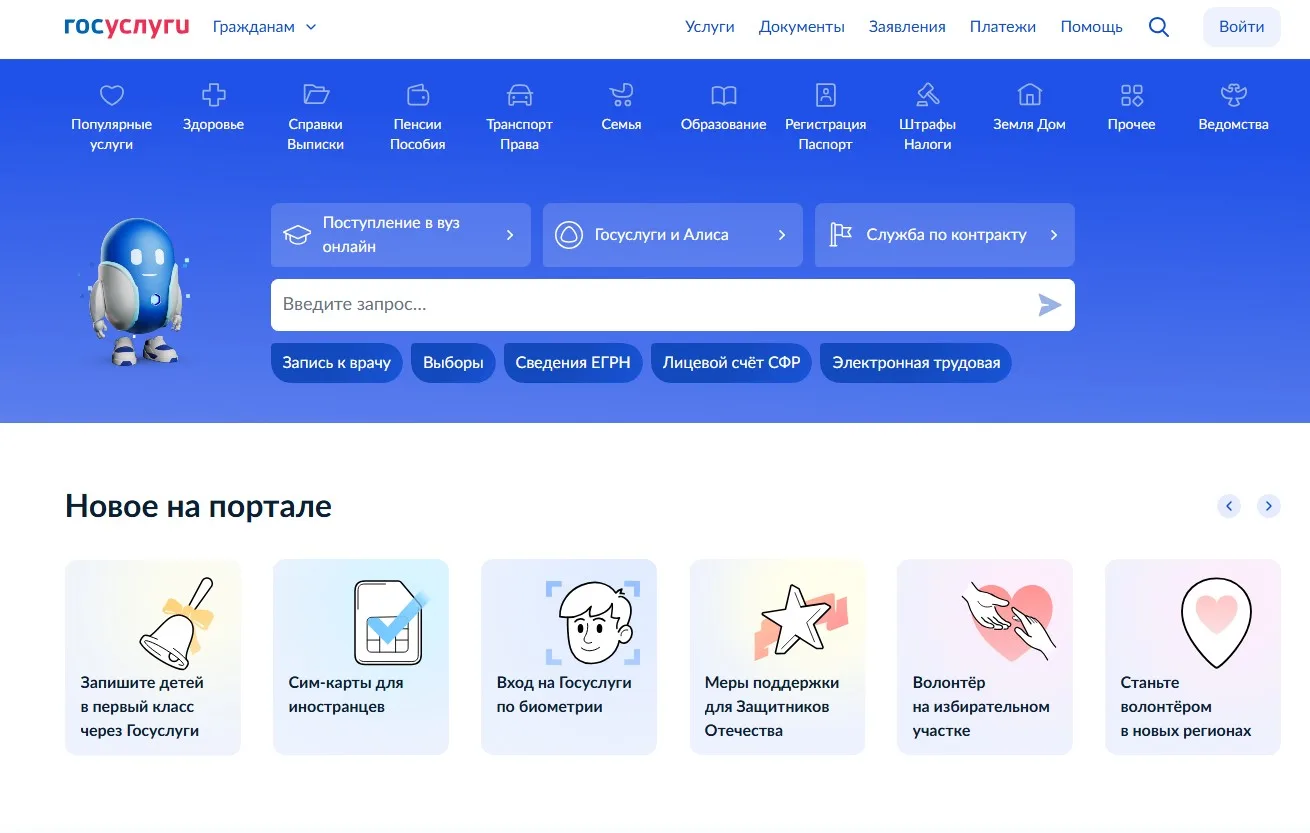This screenshot has height=833, width=1310.
Task: Open Справки Выписки folder icon
Action: pyautogui.click(x=316, y=95)
